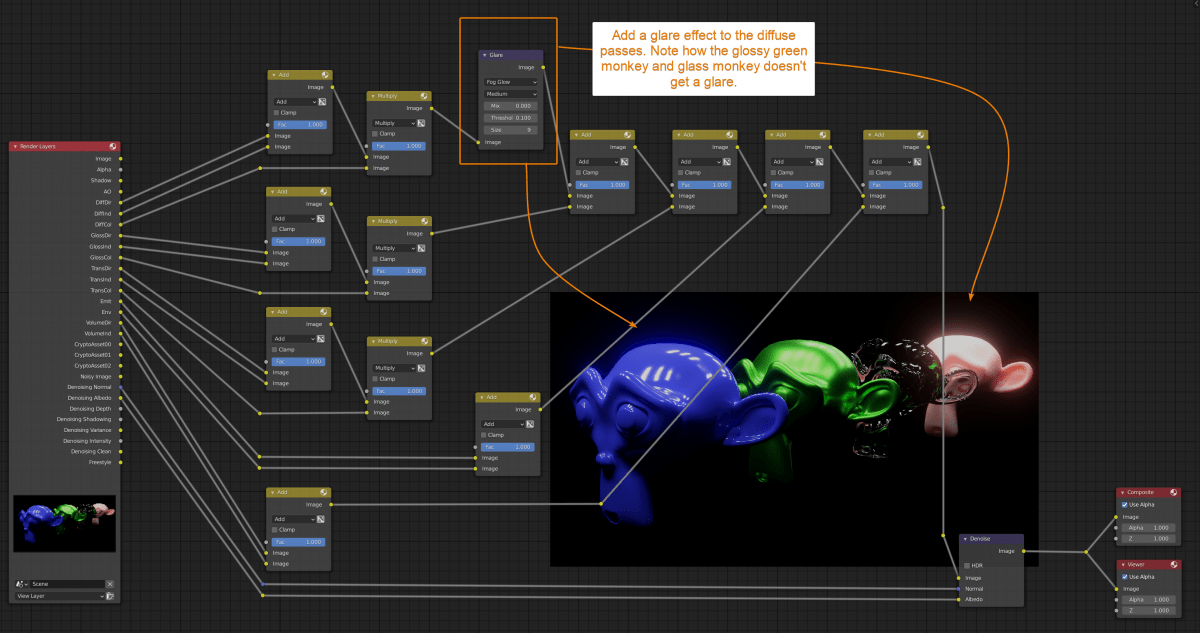Click the Viewer node preview sphere icon
The image size is (1200, 633).
point(1175,565)
